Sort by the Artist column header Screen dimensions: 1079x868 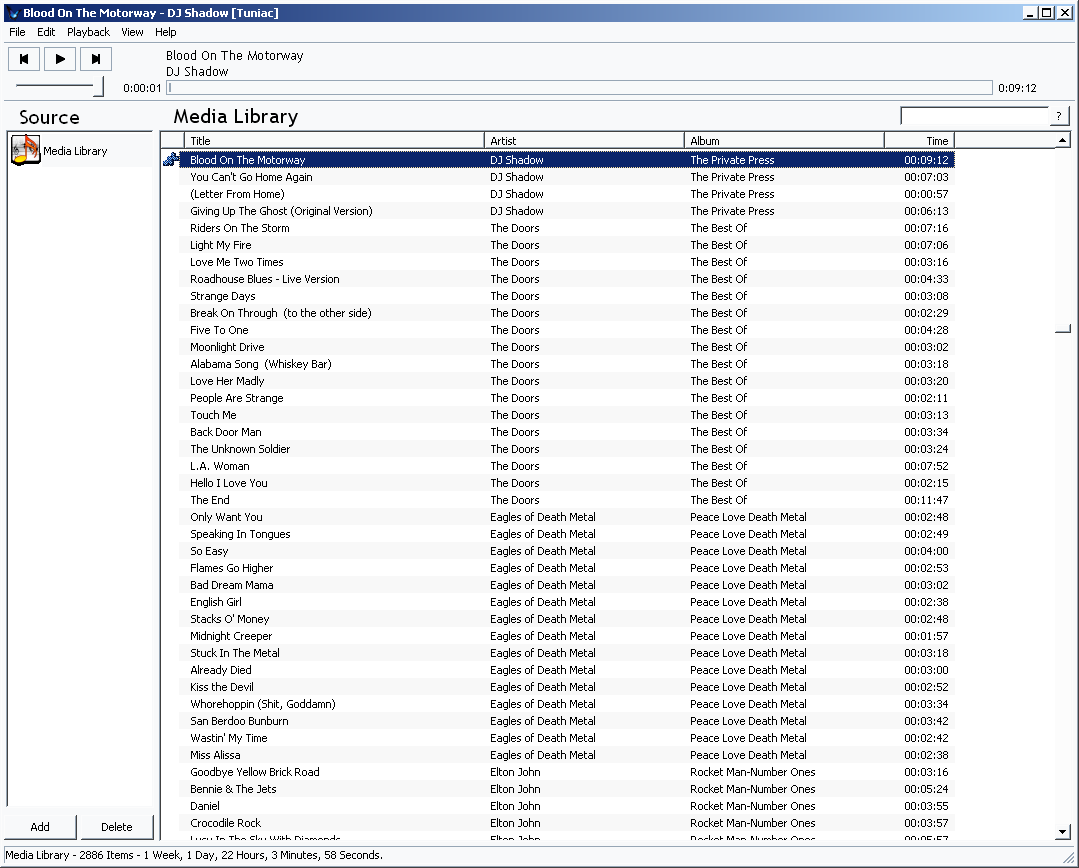[584, 140]
